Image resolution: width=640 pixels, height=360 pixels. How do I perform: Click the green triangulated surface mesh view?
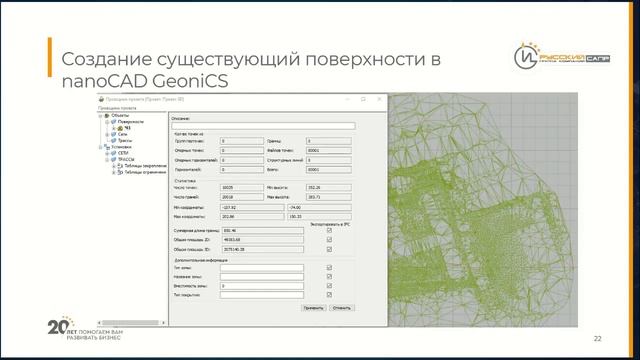click(482, 210)
